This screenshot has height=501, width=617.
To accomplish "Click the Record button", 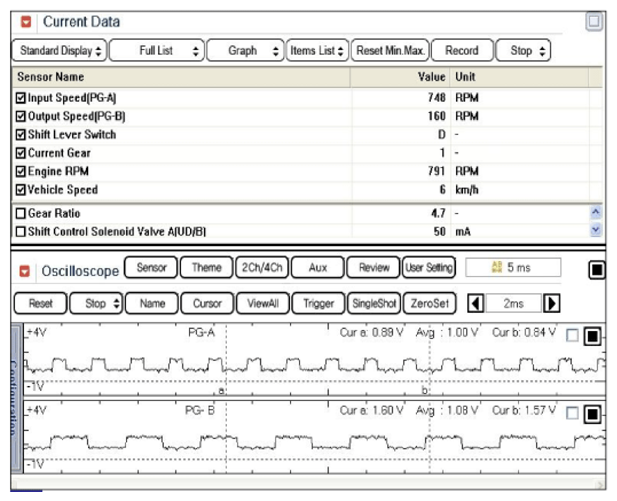I will click(x=461, y=50).
